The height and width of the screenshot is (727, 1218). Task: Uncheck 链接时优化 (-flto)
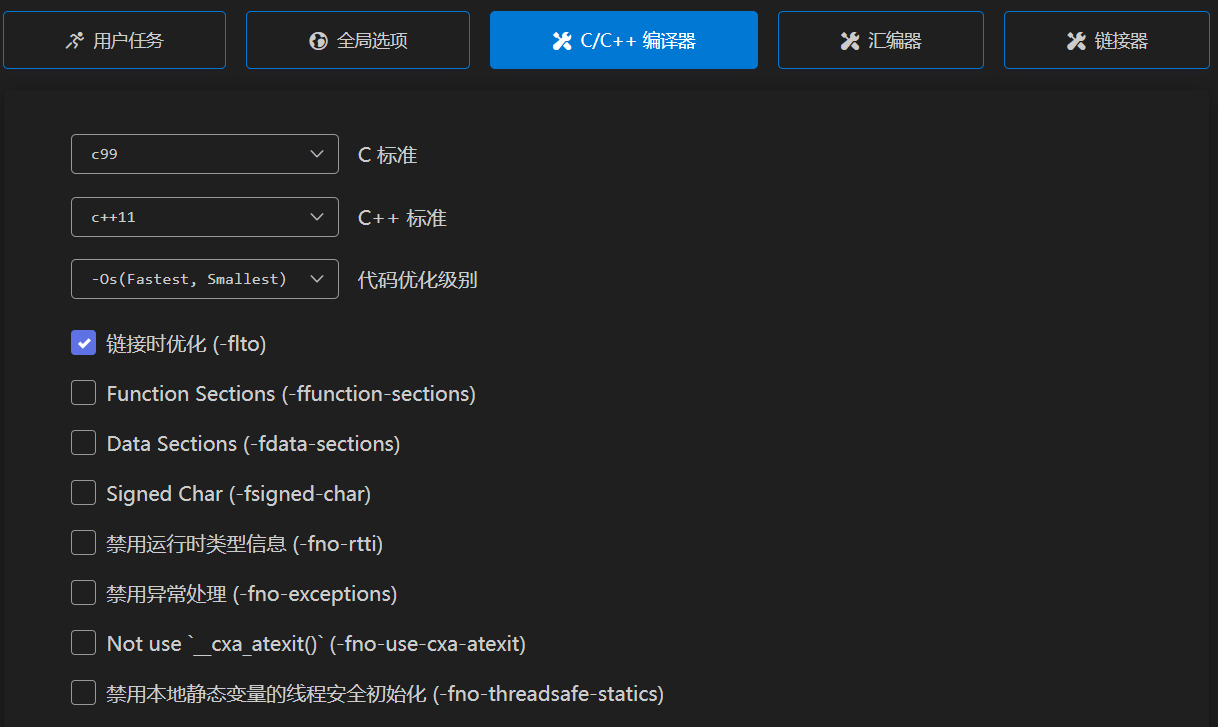tap(84, 343)
